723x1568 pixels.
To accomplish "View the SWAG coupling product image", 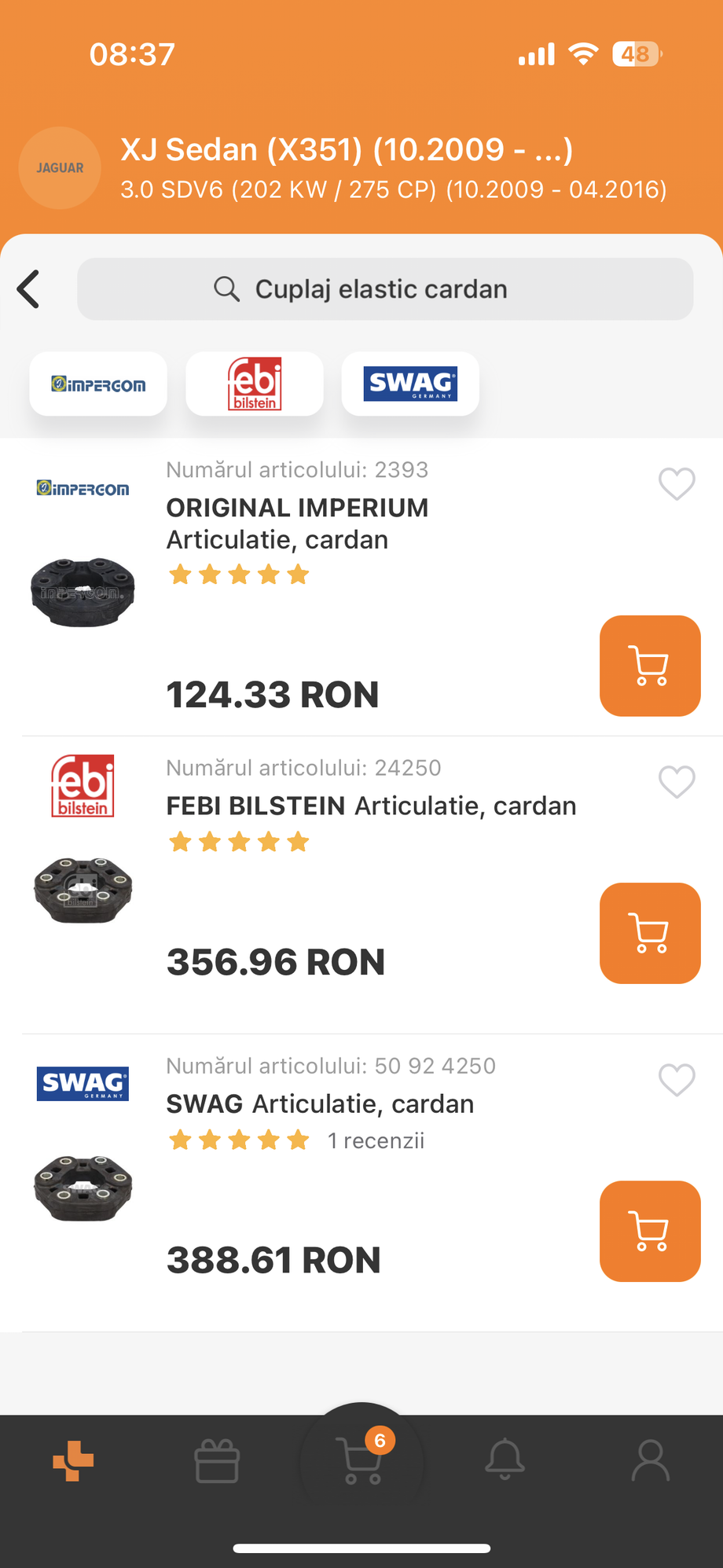I will click(83, 1187).
